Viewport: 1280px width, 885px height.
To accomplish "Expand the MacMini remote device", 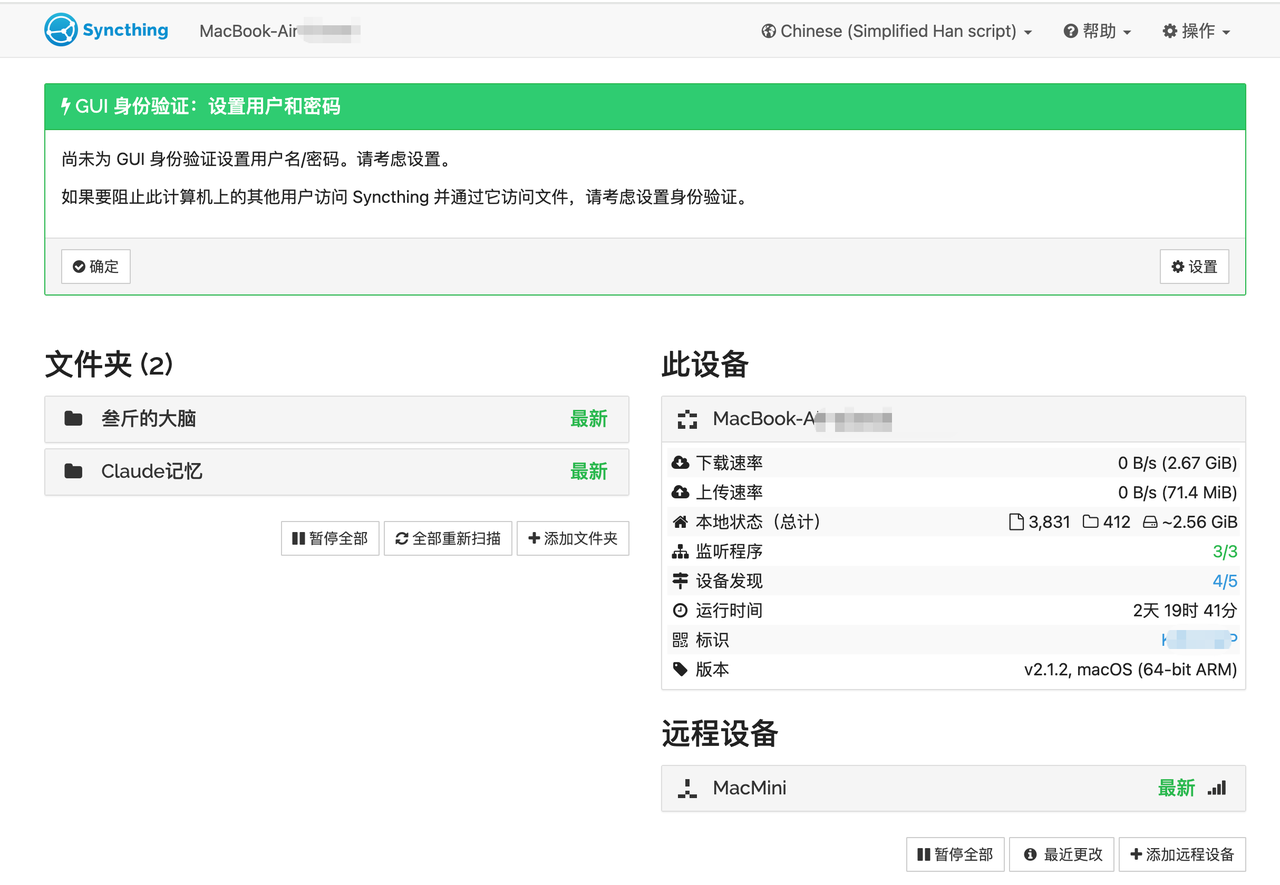I will 953,788.
